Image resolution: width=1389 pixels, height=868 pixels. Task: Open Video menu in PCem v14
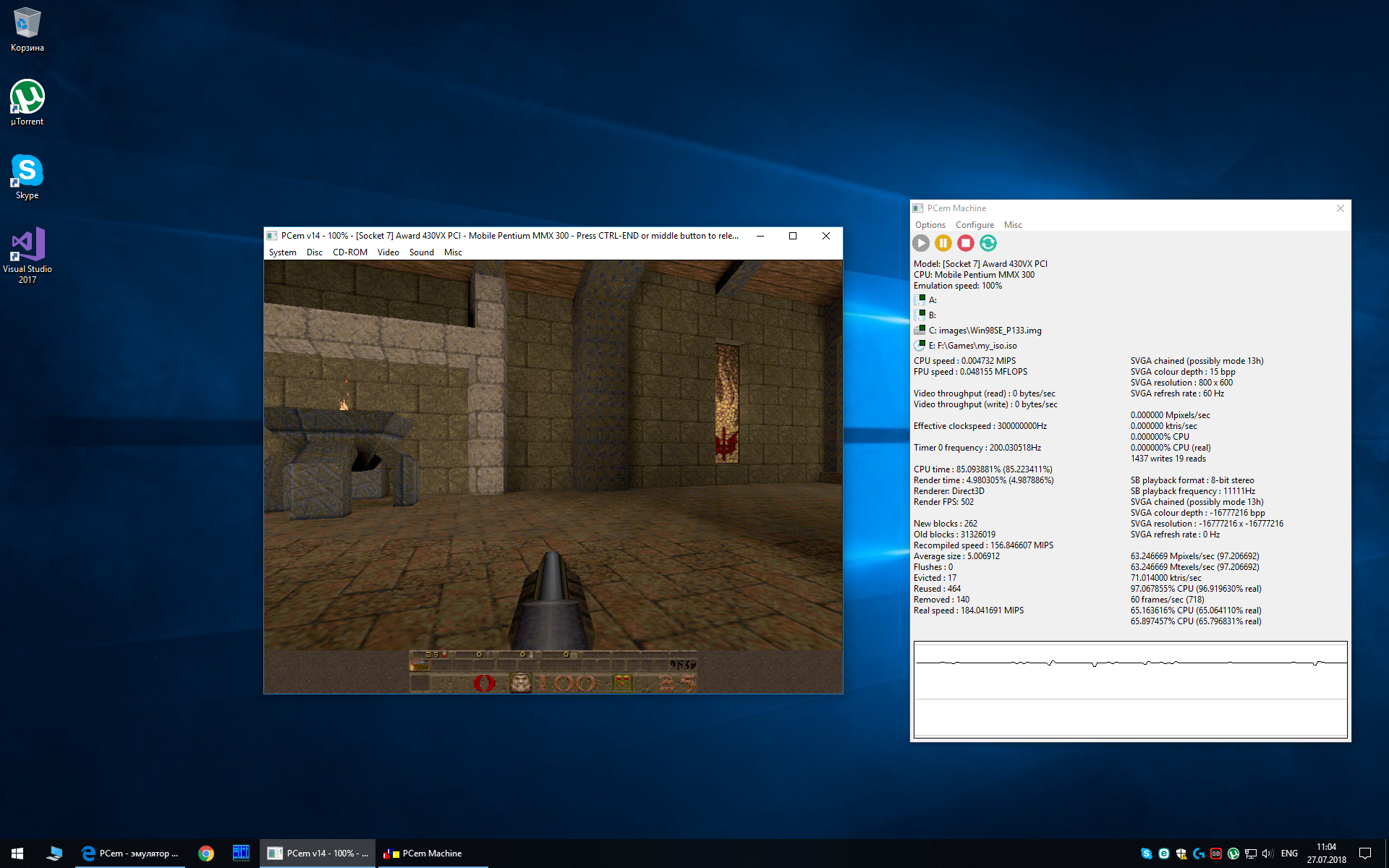(388, 252)
